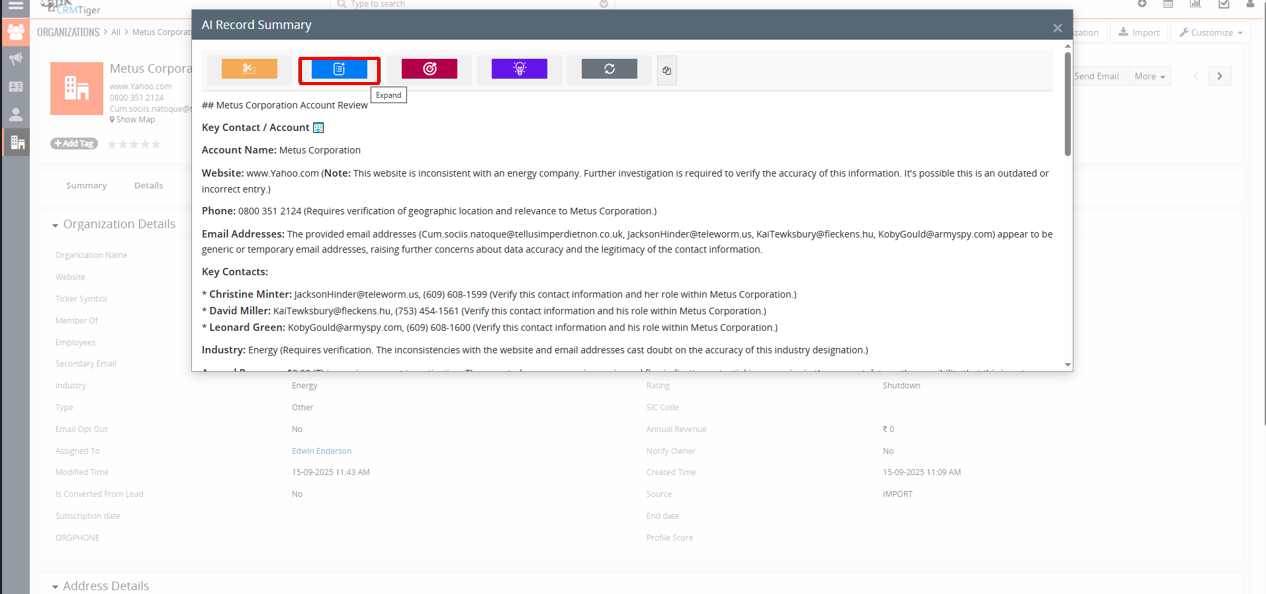Click the Import button
This screenshot has width=1266, height=594.
[1138, 32]
